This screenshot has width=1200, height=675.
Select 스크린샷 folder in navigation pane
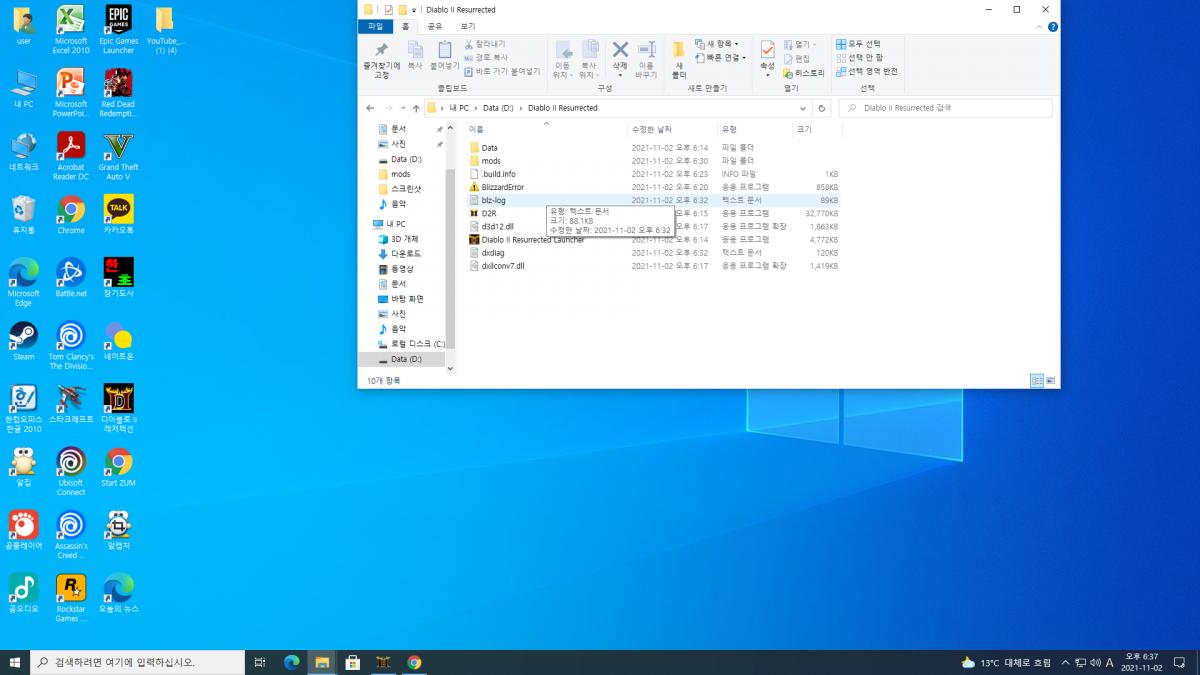tap(406, 188)
